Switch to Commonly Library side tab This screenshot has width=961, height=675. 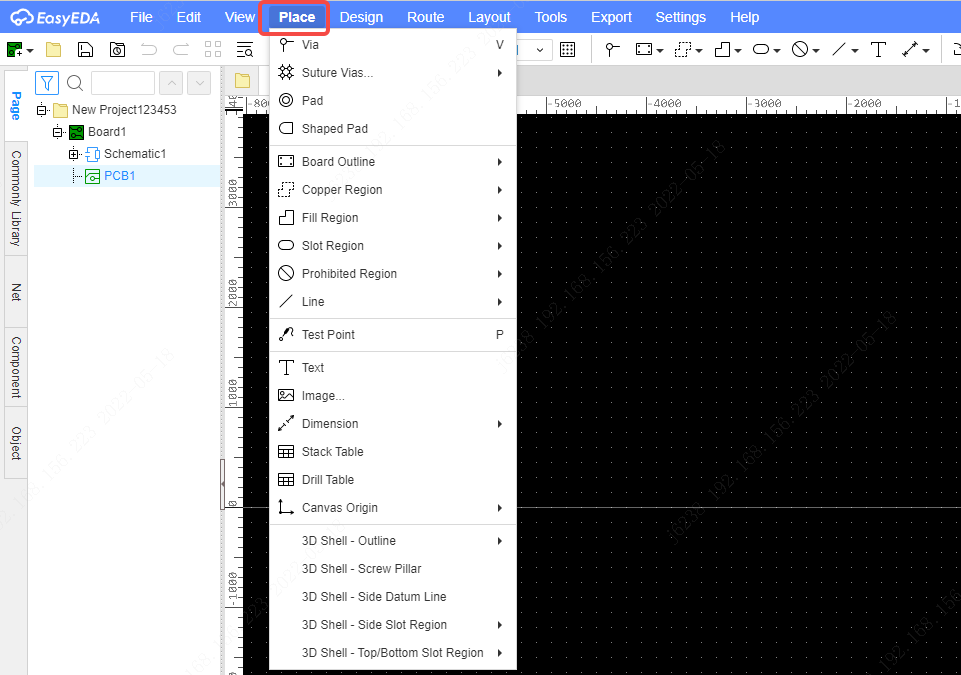click(x=16, y=199)
